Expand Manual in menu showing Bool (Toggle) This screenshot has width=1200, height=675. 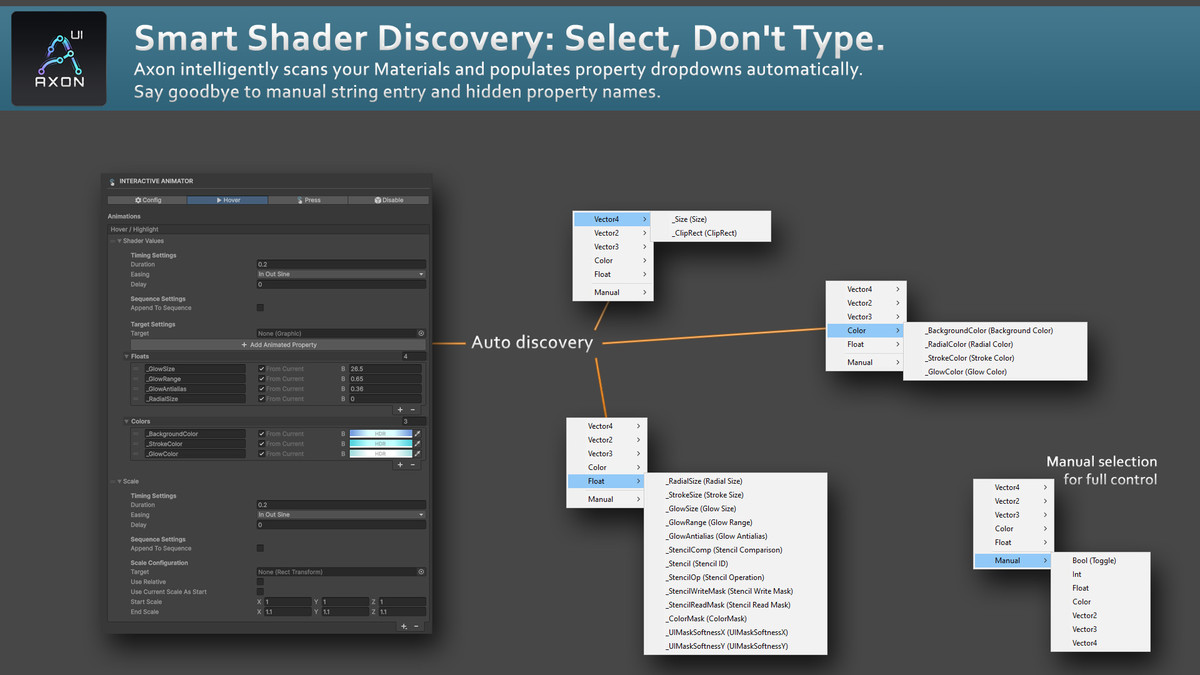pos(1012,561)
